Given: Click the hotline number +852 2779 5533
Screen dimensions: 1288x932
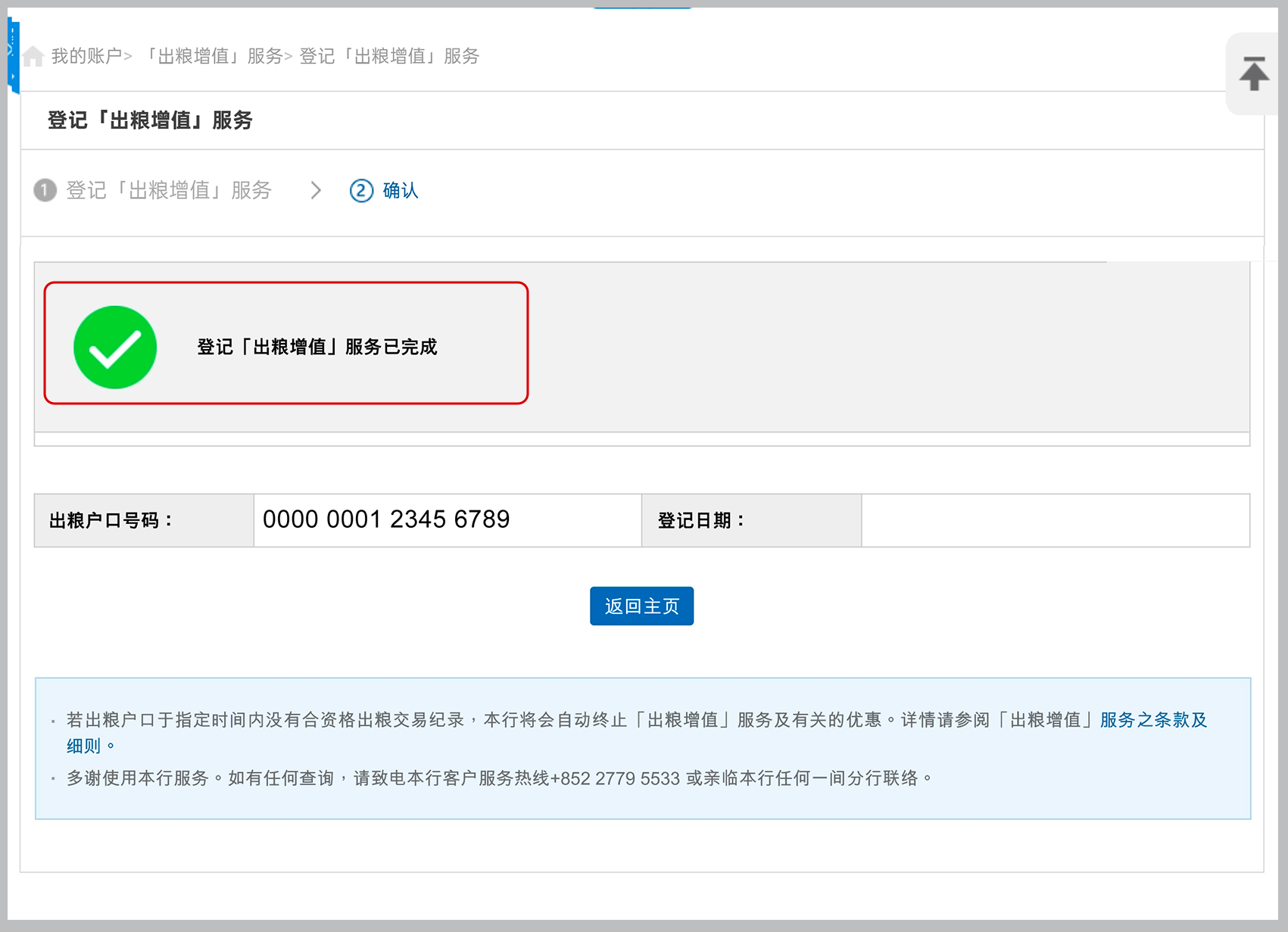Looking at the screenshot, I should pos(615,778).
